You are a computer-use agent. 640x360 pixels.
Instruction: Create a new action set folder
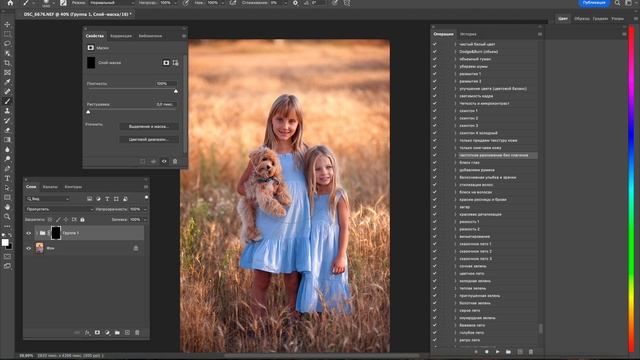pyautogui.click(x=508, y=351)
